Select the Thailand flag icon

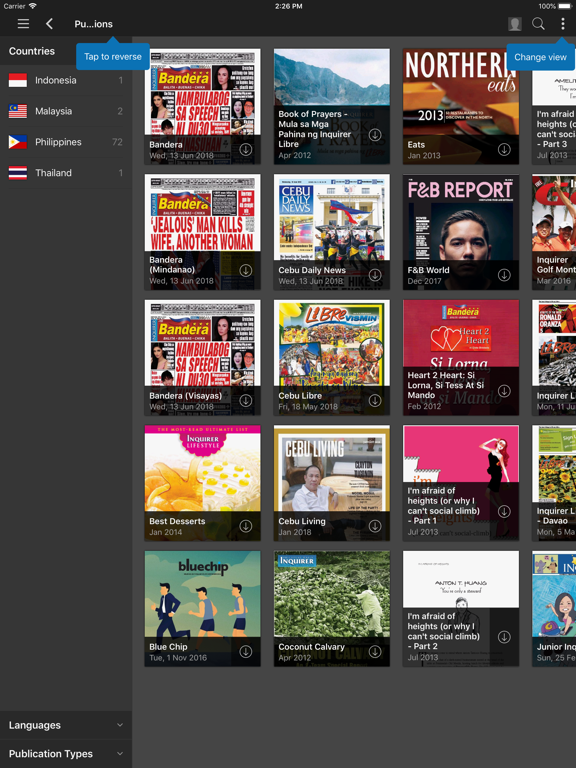click(x=18, y=173)
